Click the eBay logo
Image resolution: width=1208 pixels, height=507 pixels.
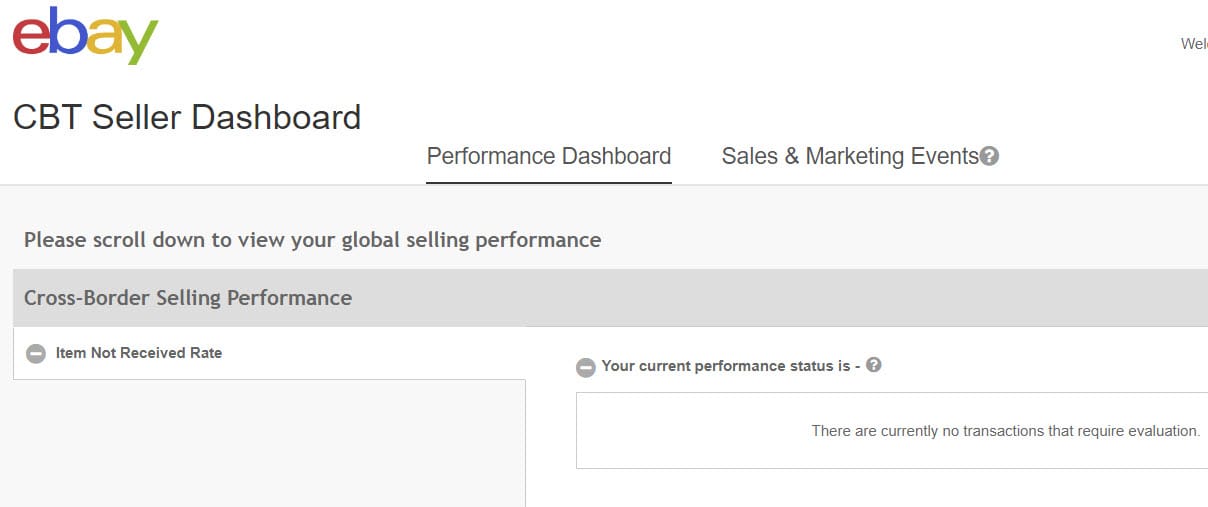[x=85, y=35]
